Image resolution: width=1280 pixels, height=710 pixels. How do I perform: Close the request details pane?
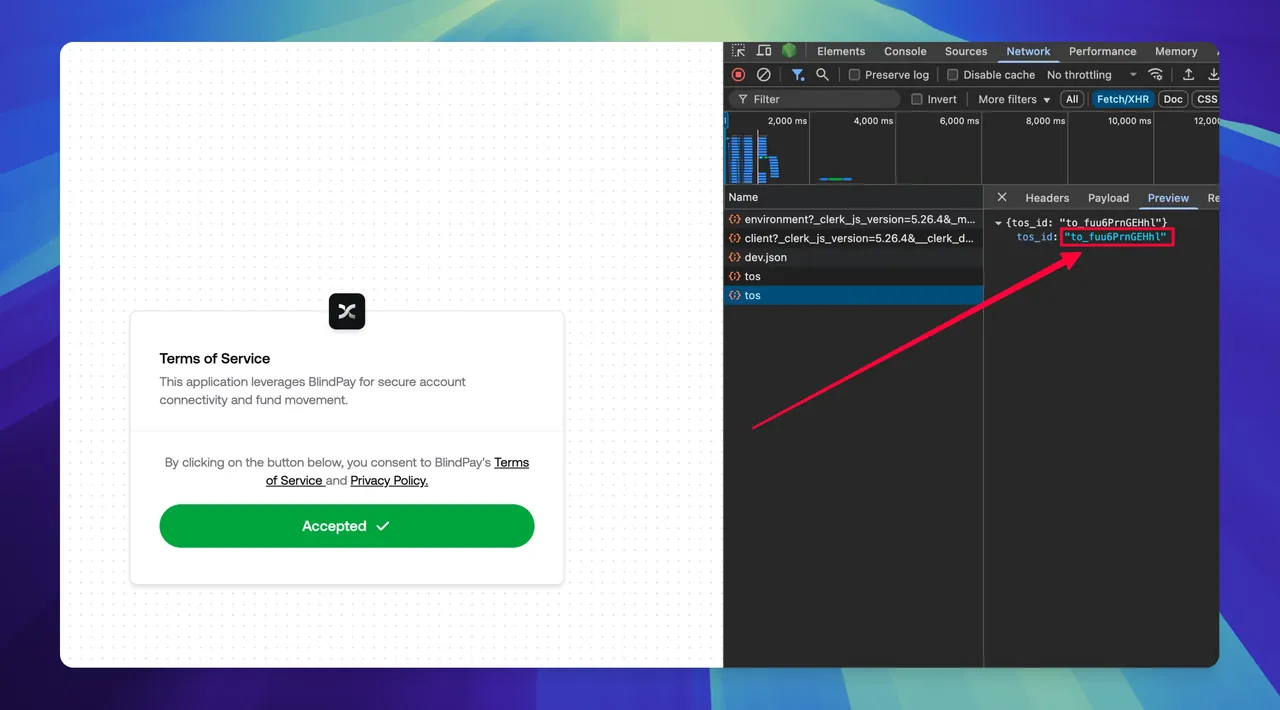coord(1002,197)
